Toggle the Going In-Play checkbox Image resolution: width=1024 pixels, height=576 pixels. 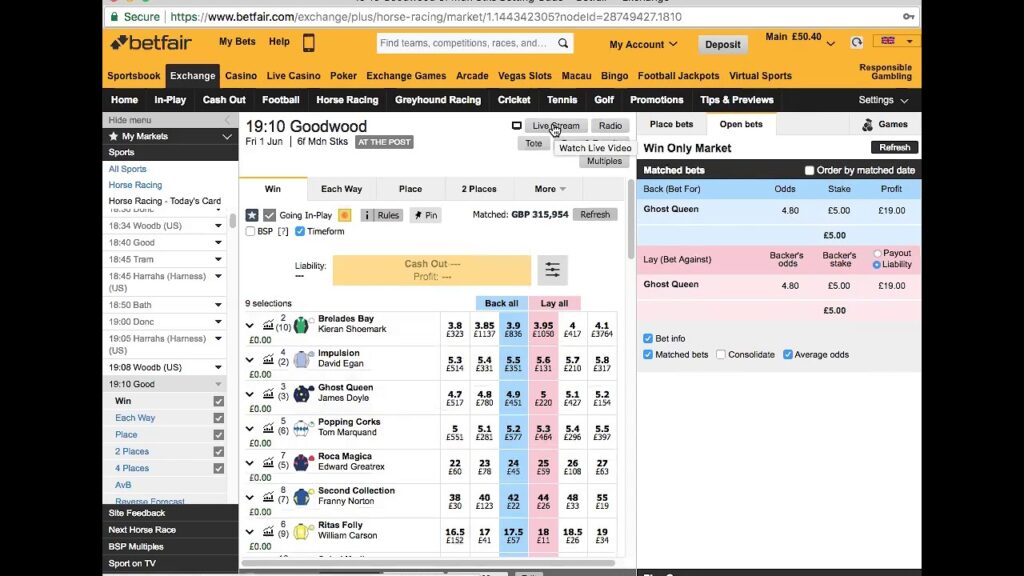click(x=269, y=215)
